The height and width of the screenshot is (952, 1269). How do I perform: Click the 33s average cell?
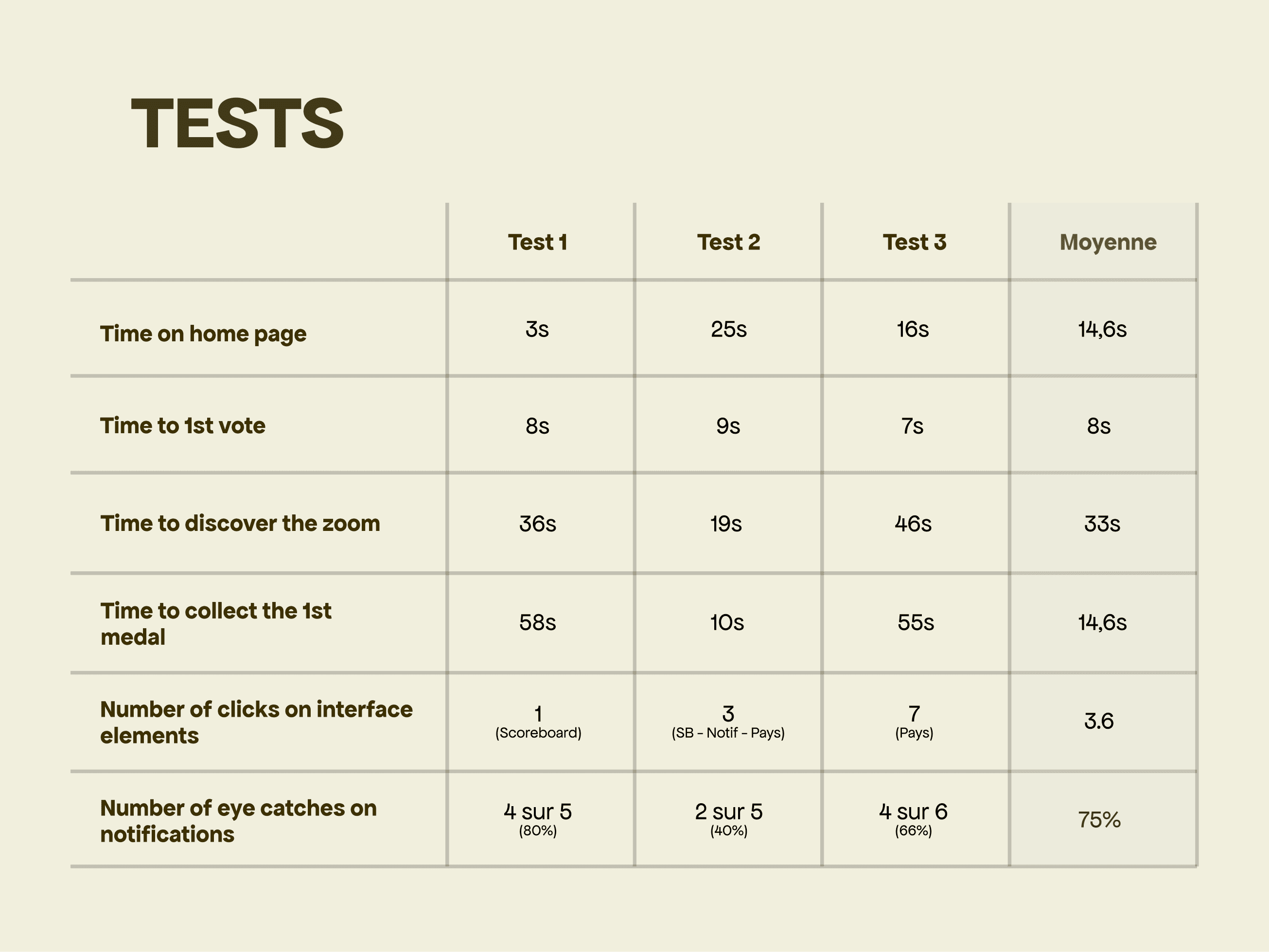[x=1102, y=524]
